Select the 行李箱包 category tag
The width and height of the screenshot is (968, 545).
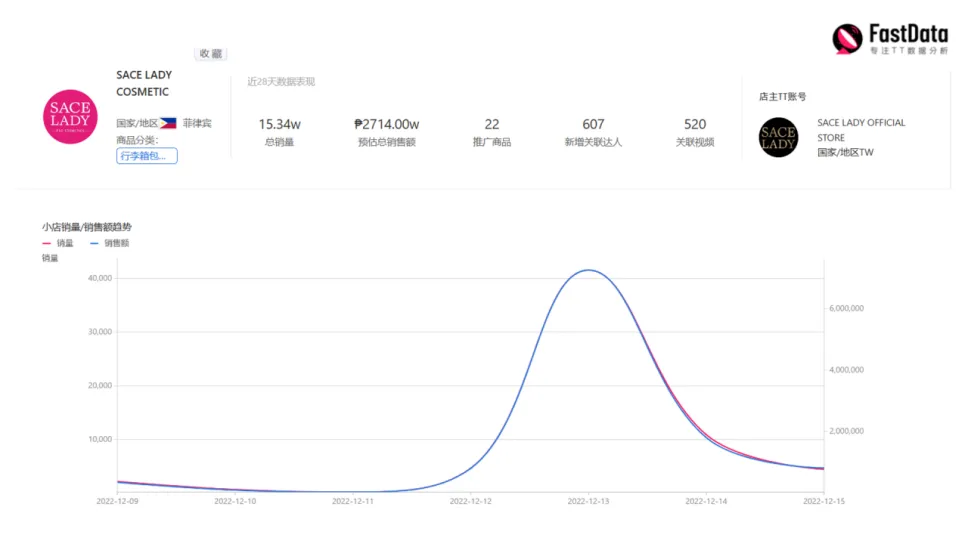click(147, 156)
